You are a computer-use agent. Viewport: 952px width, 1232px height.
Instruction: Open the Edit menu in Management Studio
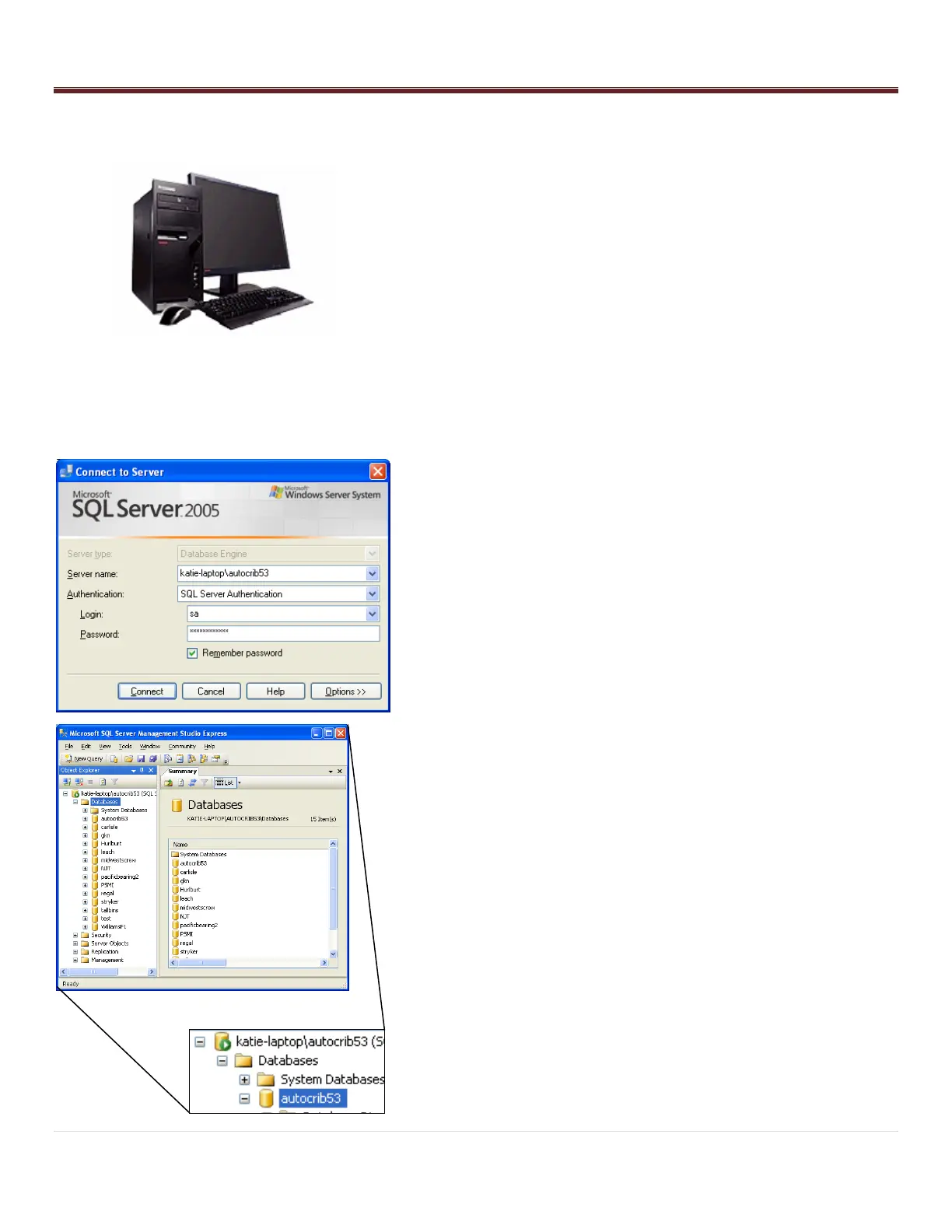point(86,746)
